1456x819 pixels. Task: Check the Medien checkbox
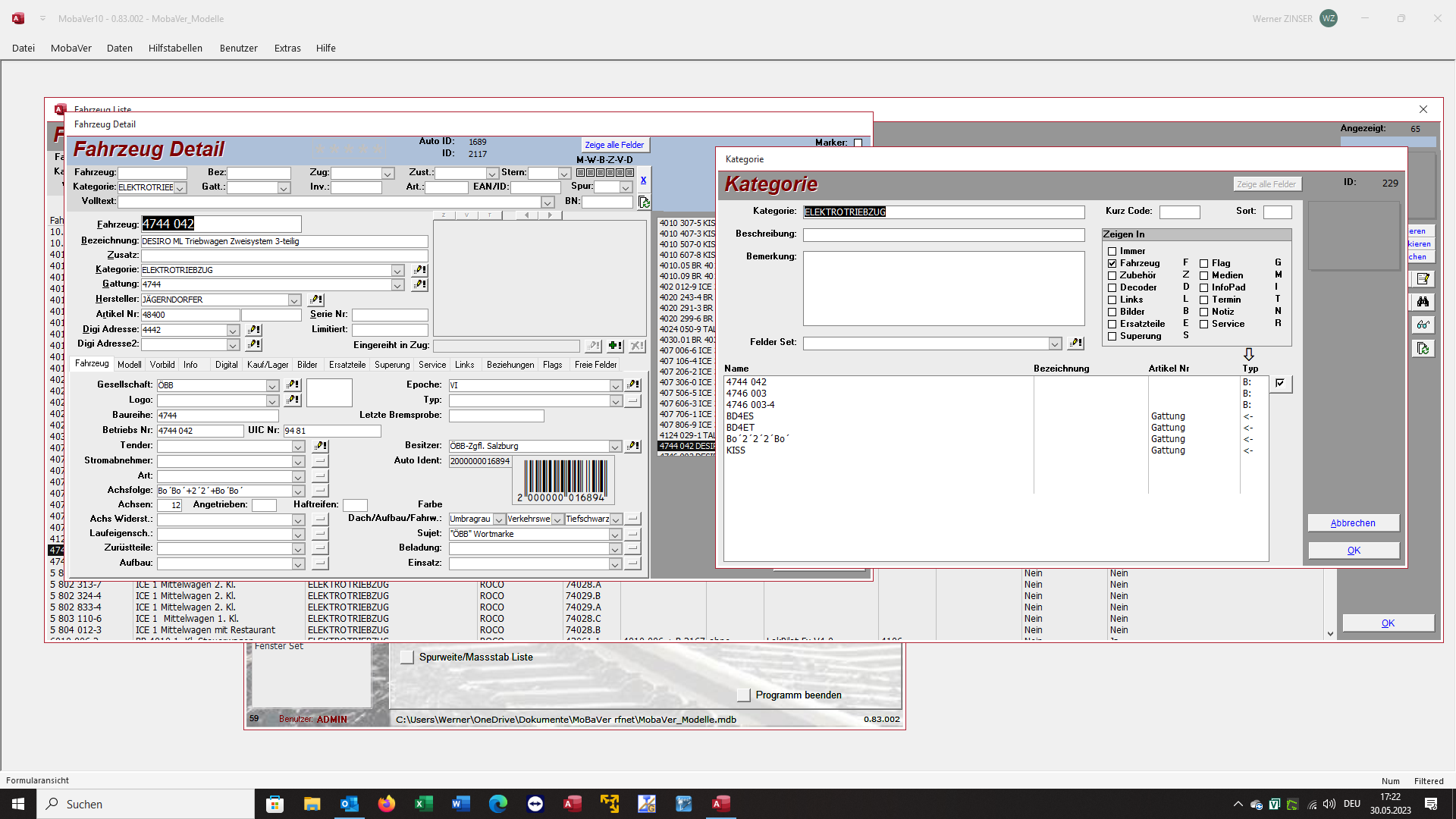click(x=1203, y=276)
